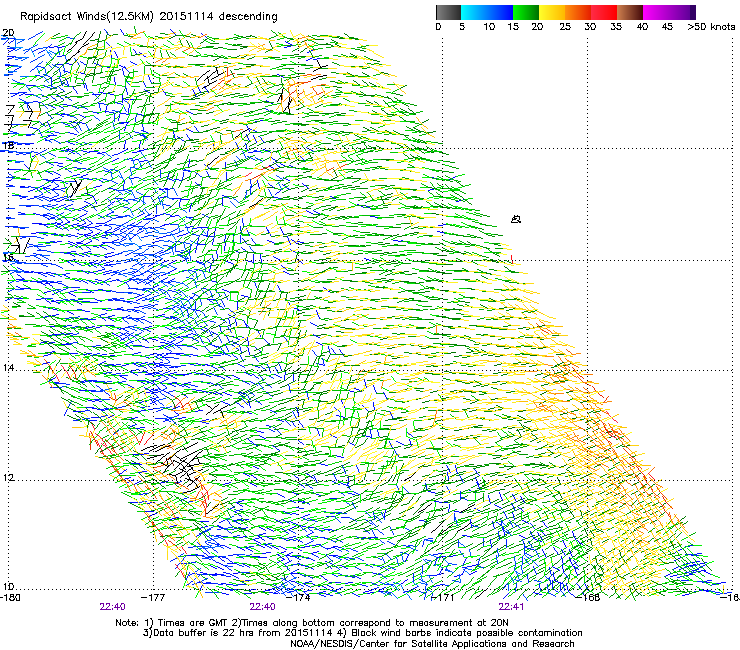Click the "5" legend scale label

pos(462,27)
